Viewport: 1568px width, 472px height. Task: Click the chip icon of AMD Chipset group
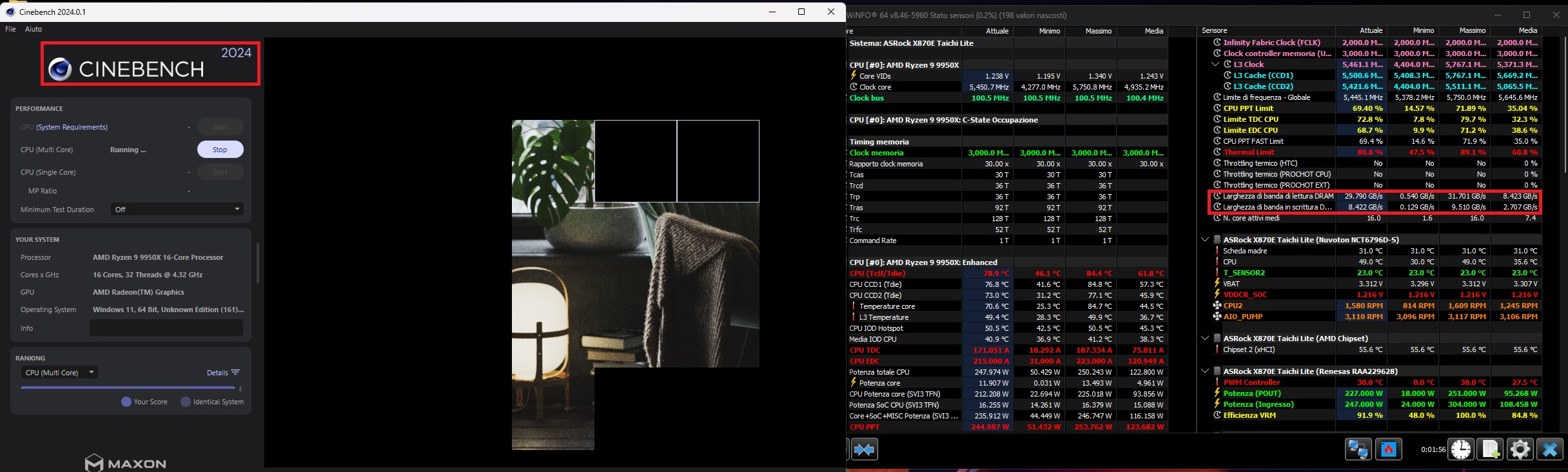click(x=1217, y=338)
